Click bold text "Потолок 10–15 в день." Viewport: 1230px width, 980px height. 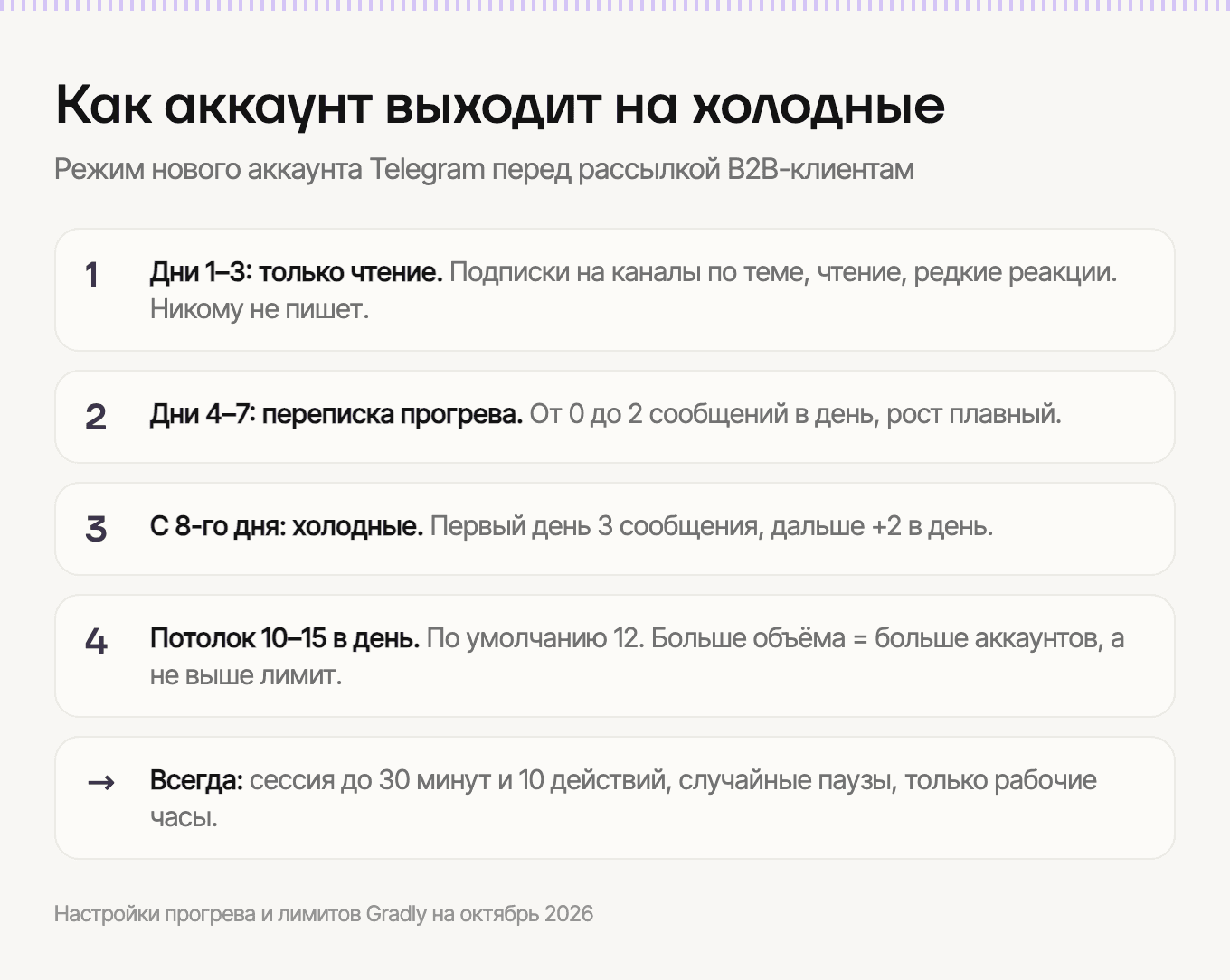point(285,638)
